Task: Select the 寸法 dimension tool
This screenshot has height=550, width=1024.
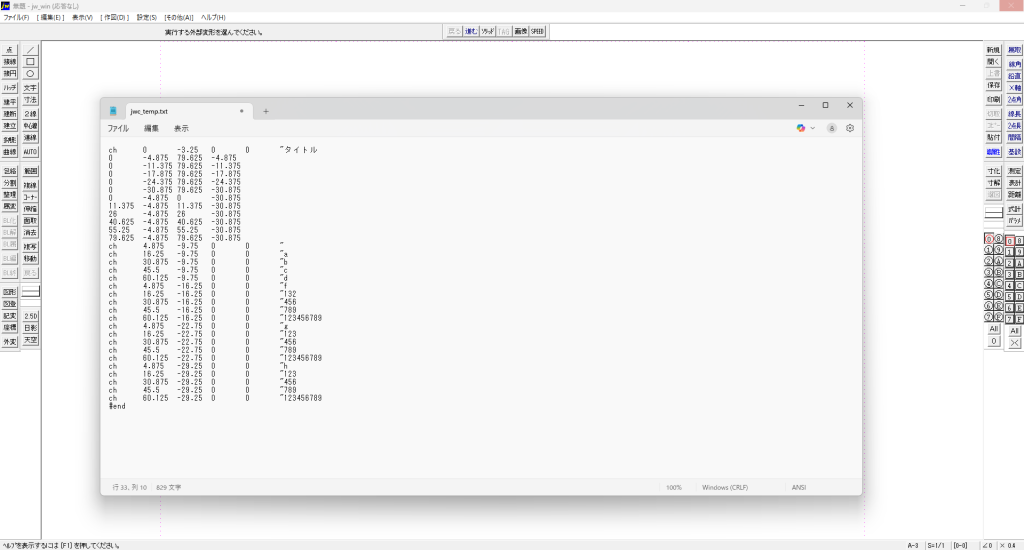Action: click(30, 100)
